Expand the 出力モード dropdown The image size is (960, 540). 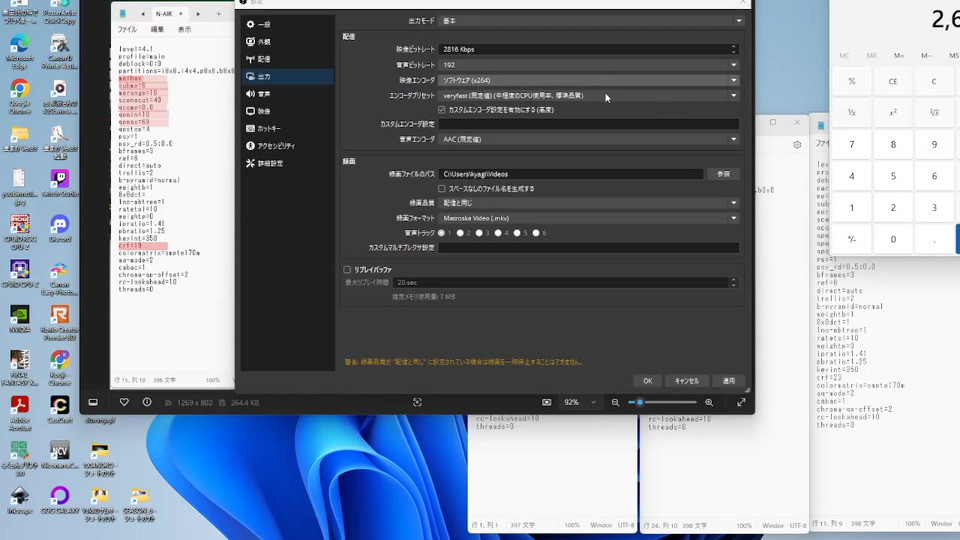[590, 20]
